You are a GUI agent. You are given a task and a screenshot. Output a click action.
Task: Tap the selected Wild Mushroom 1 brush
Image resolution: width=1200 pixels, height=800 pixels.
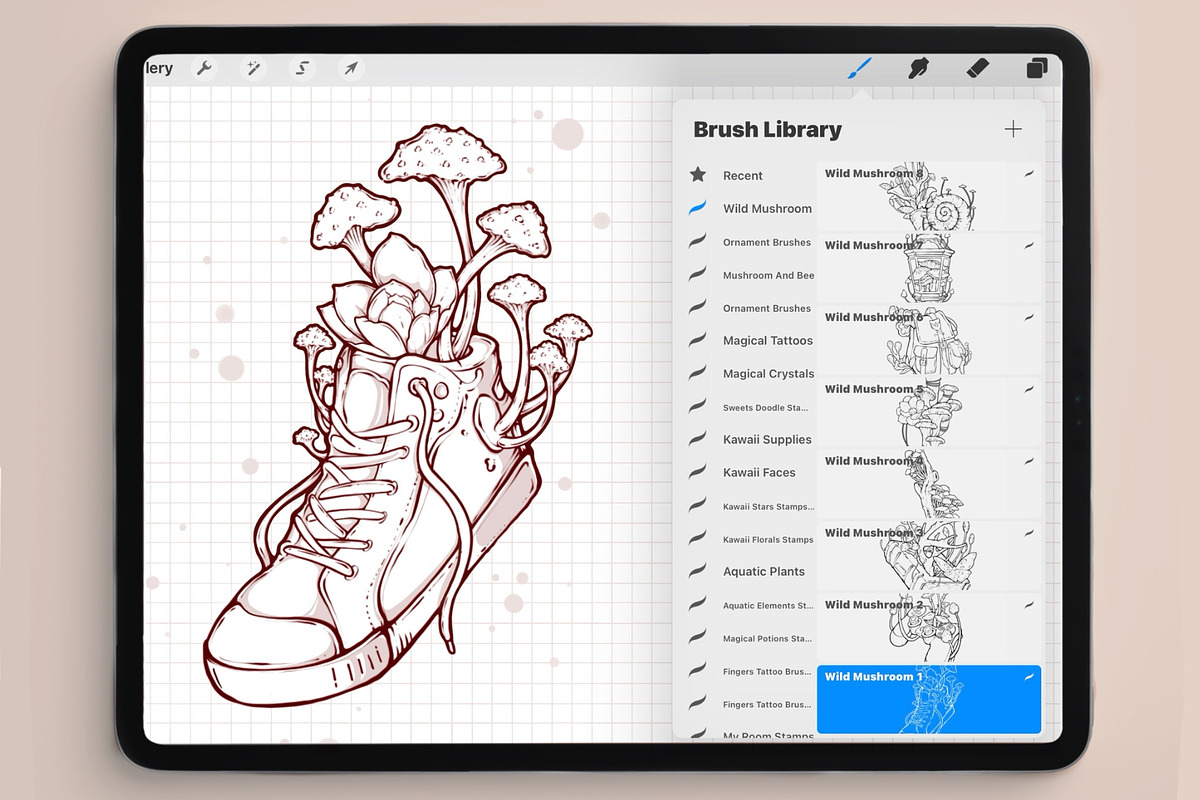[929, 700]
